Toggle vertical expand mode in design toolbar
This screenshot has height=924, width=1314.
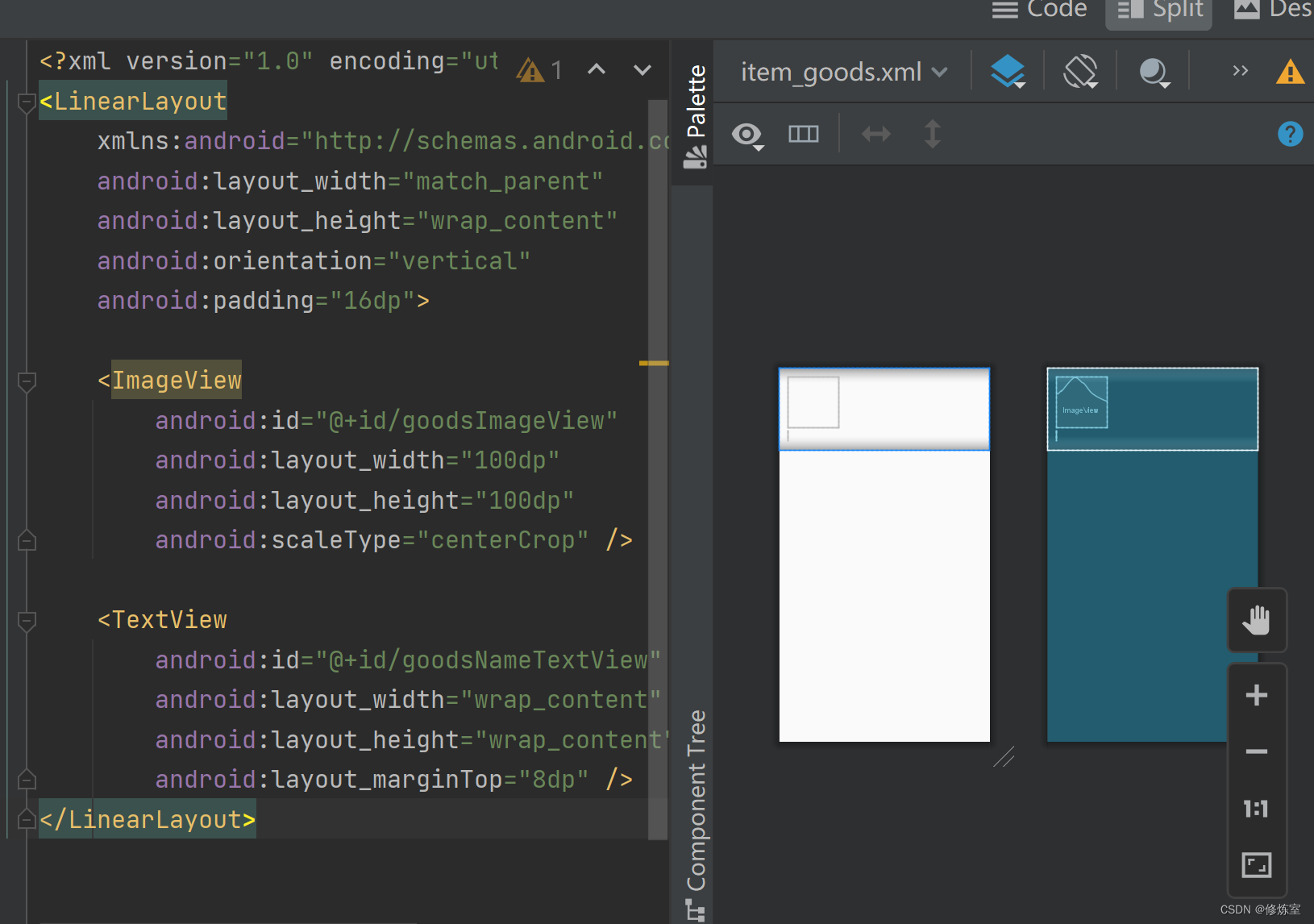point(933,134)
